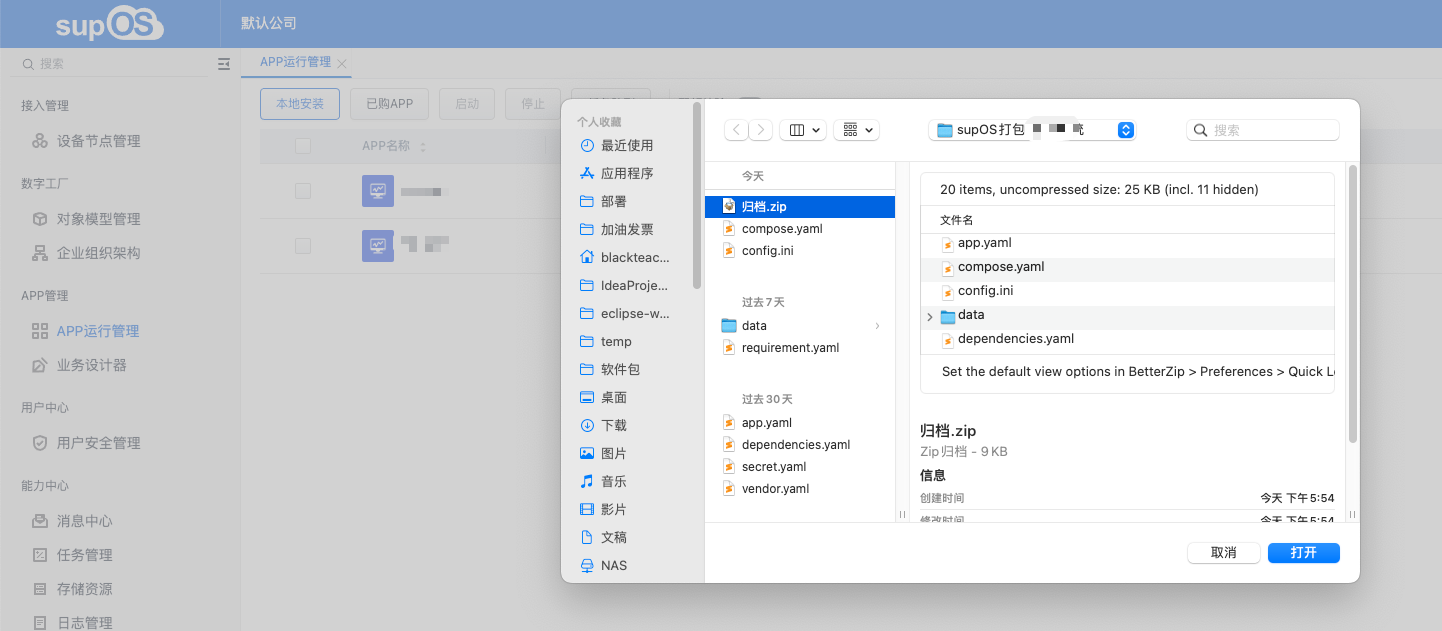Select 最近使用 in the sidebar favorites
This screenshot has width=1442, height=631.
click(626, 145)
